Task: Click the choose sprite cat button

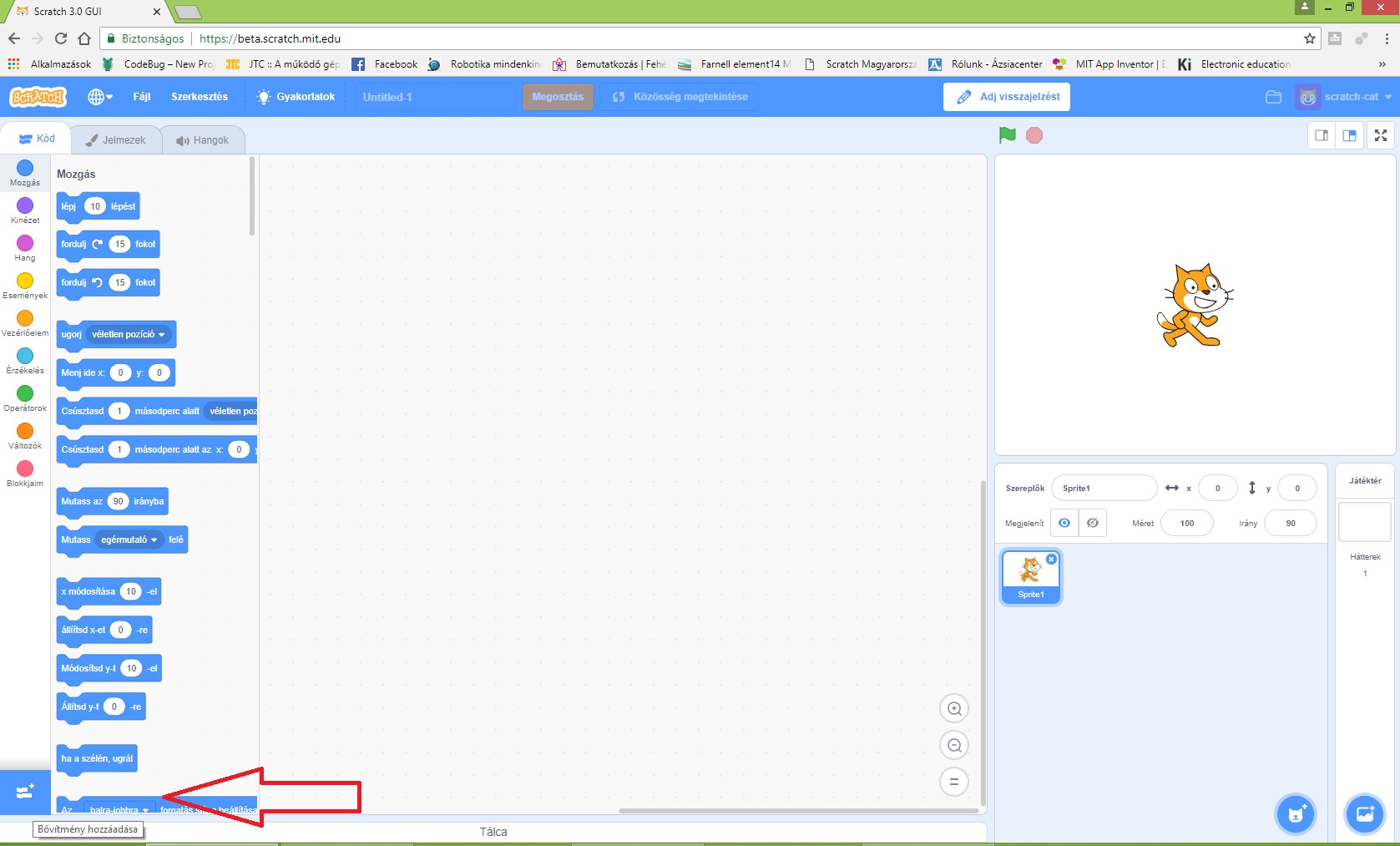Action: tap(1296, 813)
